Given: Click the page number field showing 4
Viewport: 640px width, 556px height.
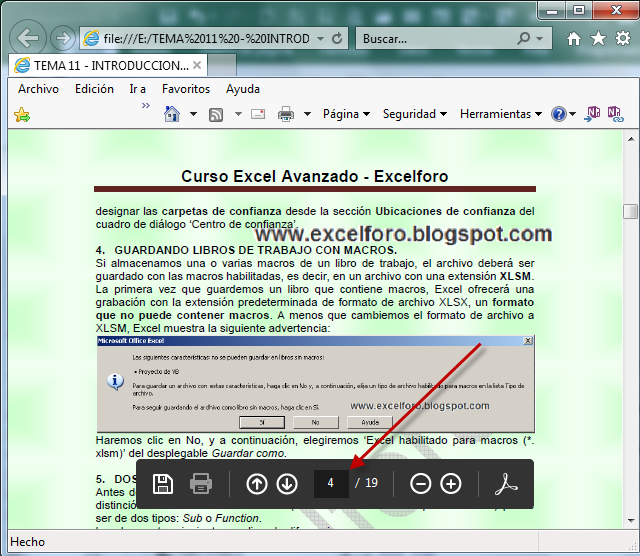Looking at the screenshot, I should [x=331, y=484].
